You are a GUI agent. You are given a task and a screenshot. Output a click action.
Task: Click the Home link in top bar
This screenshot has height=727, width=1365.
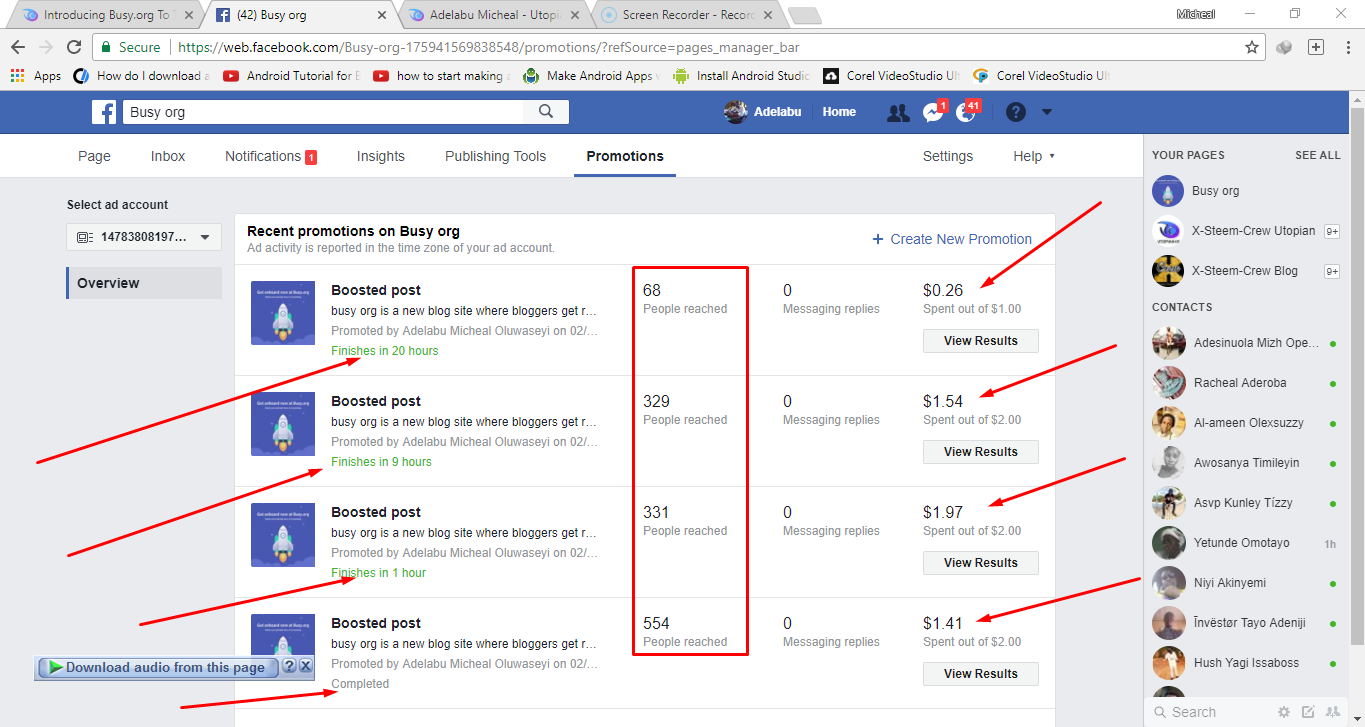click(x=839, y=112)
